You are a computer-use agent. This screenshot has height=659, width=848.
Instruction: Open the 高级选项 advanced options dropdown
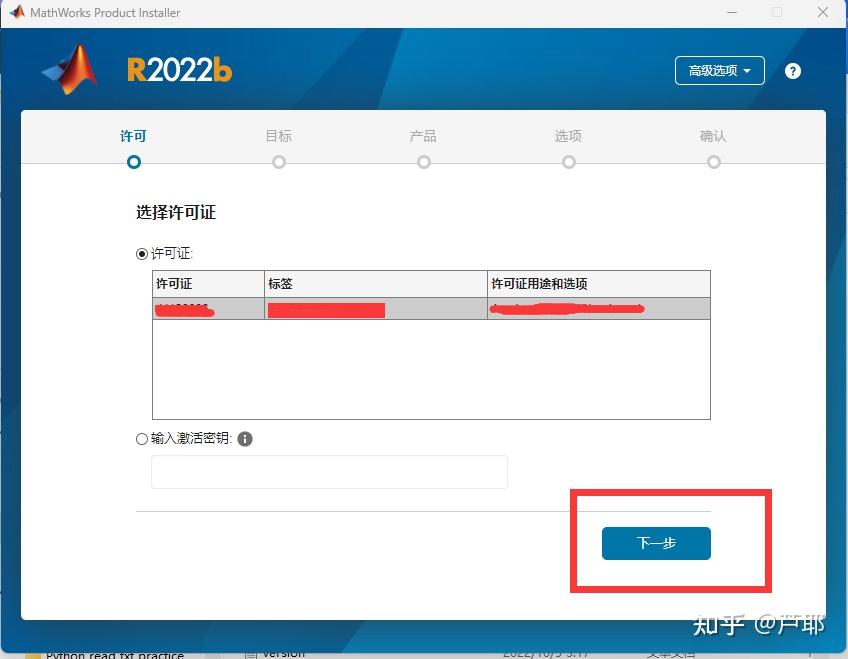tap(719, 70)
